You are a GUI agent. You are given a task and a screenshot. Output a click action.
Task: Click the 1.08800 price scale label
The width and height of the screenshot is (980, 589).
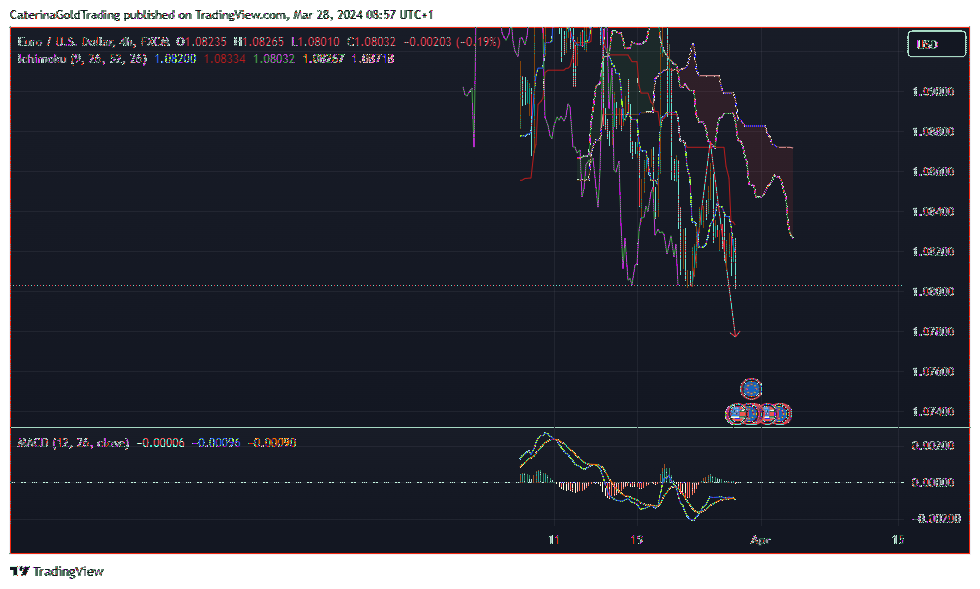click(x=933, y=132)
